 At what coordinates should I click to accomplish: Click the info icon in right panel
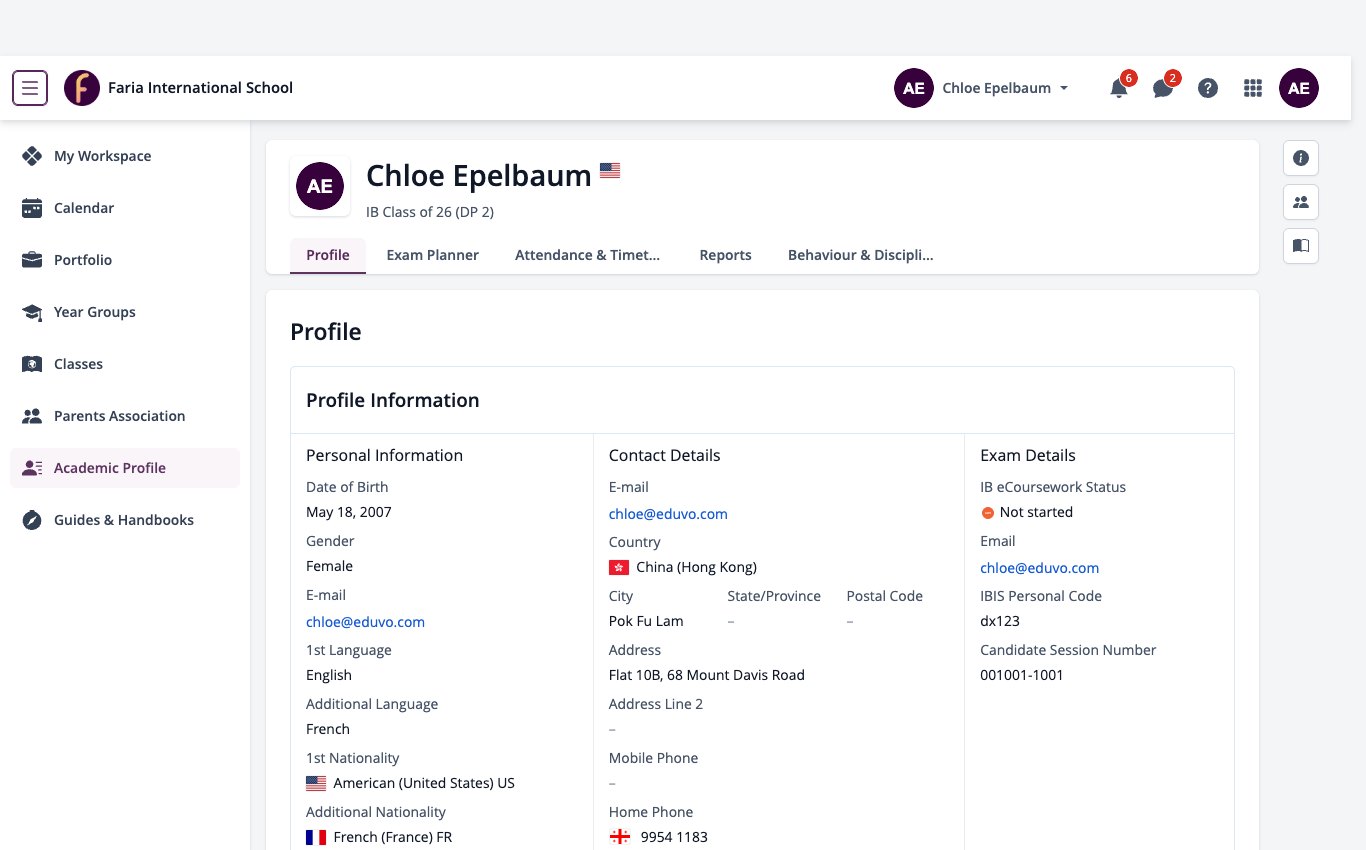pyautogui.click(x=1301, y=158)
